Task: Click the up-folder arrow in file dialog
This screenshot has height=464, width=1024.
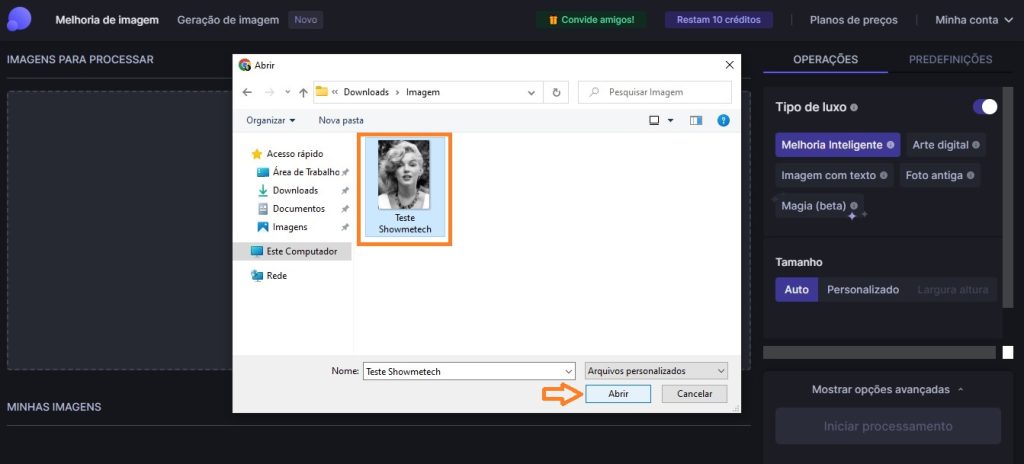Action: click(x=303, y=92)
